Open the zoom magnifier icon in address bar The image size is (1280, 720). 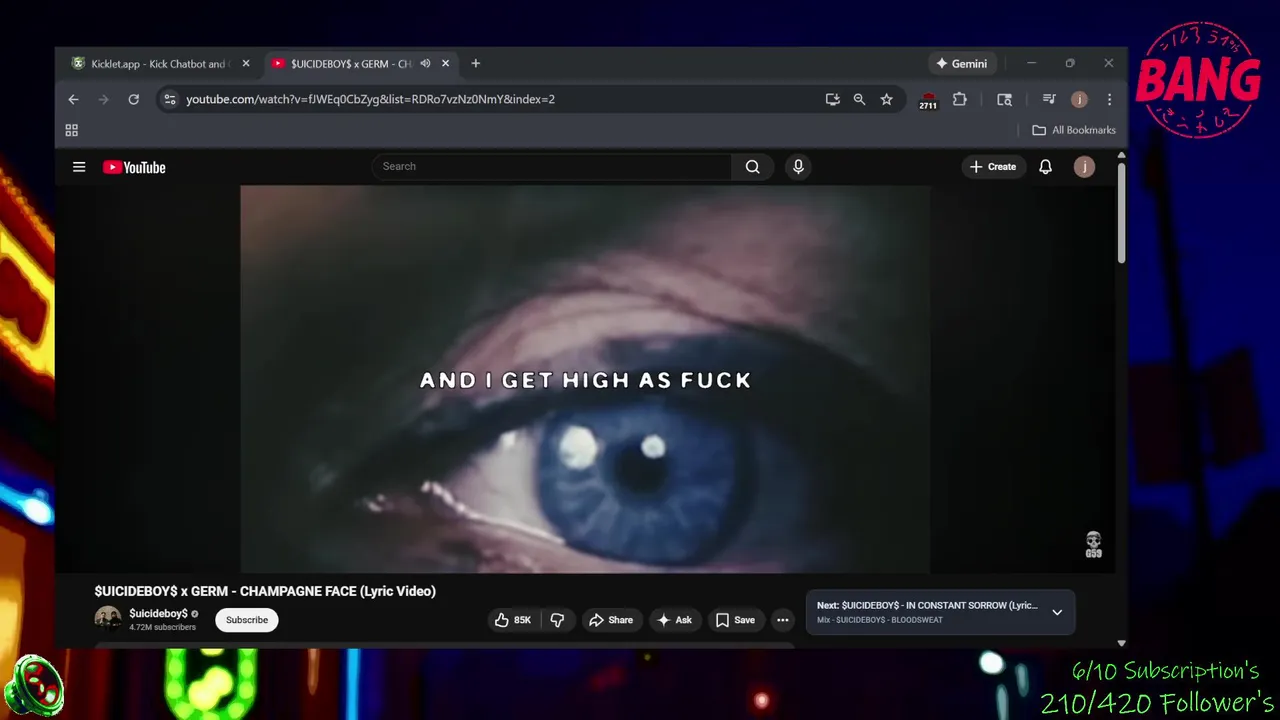[x=859, y=99]
